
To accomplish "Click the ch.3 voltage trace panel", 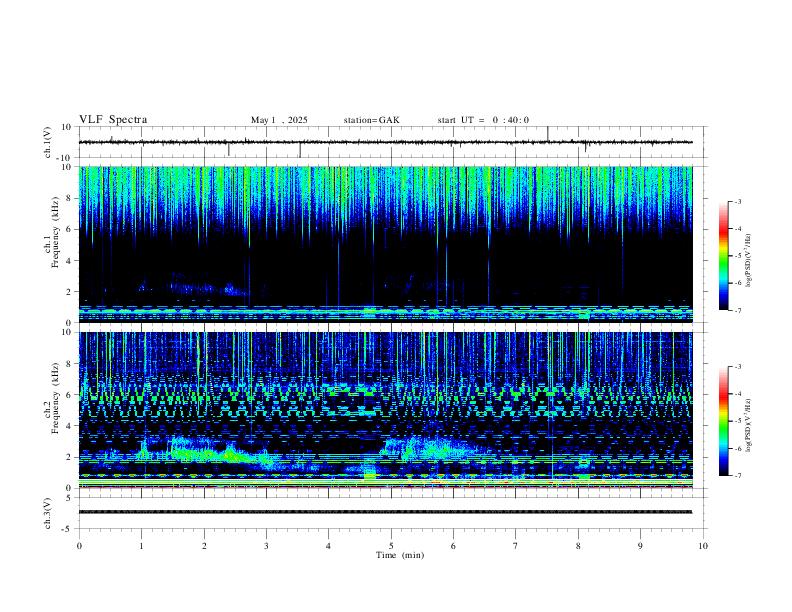I will coord(393,513).
